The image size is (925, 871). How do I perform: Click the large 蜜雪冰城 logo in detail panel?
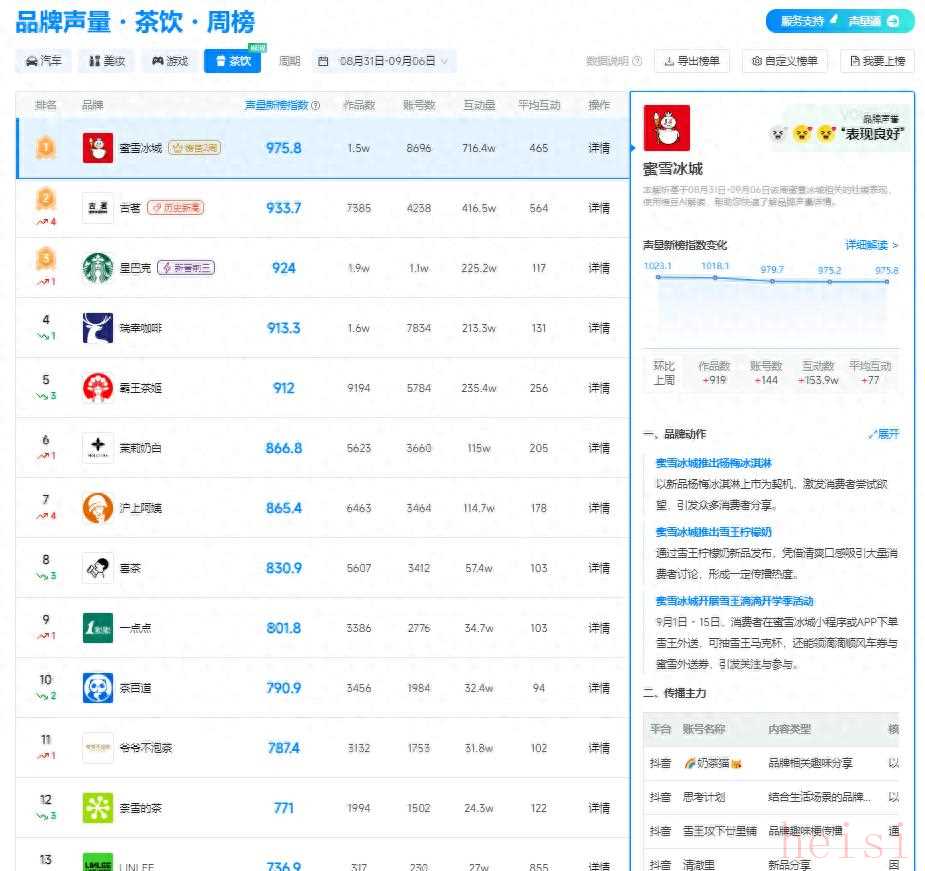pos(666,127)
